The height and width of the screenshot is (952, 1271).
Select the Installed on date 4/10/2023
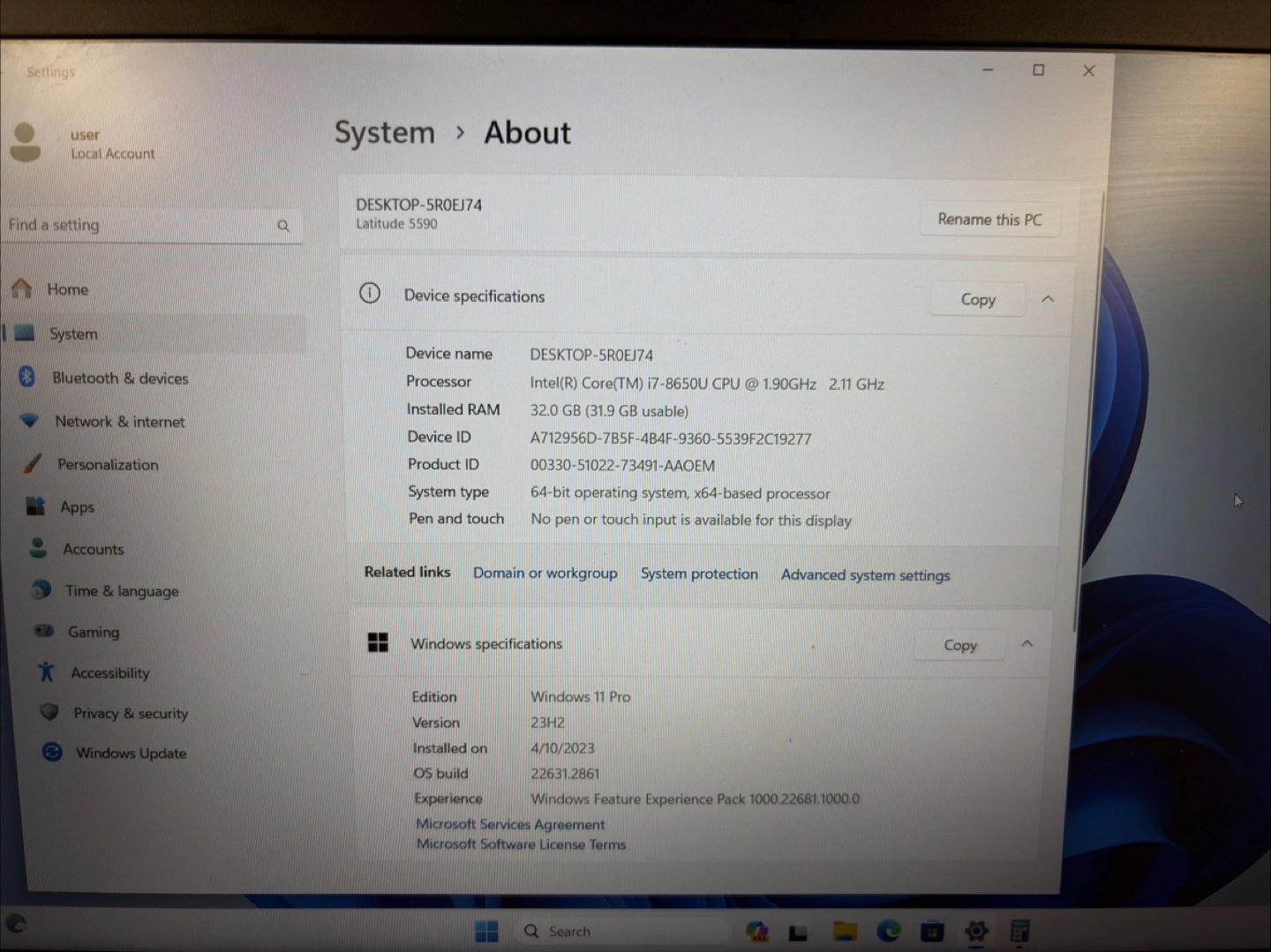pyautogui.click(x=562, y=748)
